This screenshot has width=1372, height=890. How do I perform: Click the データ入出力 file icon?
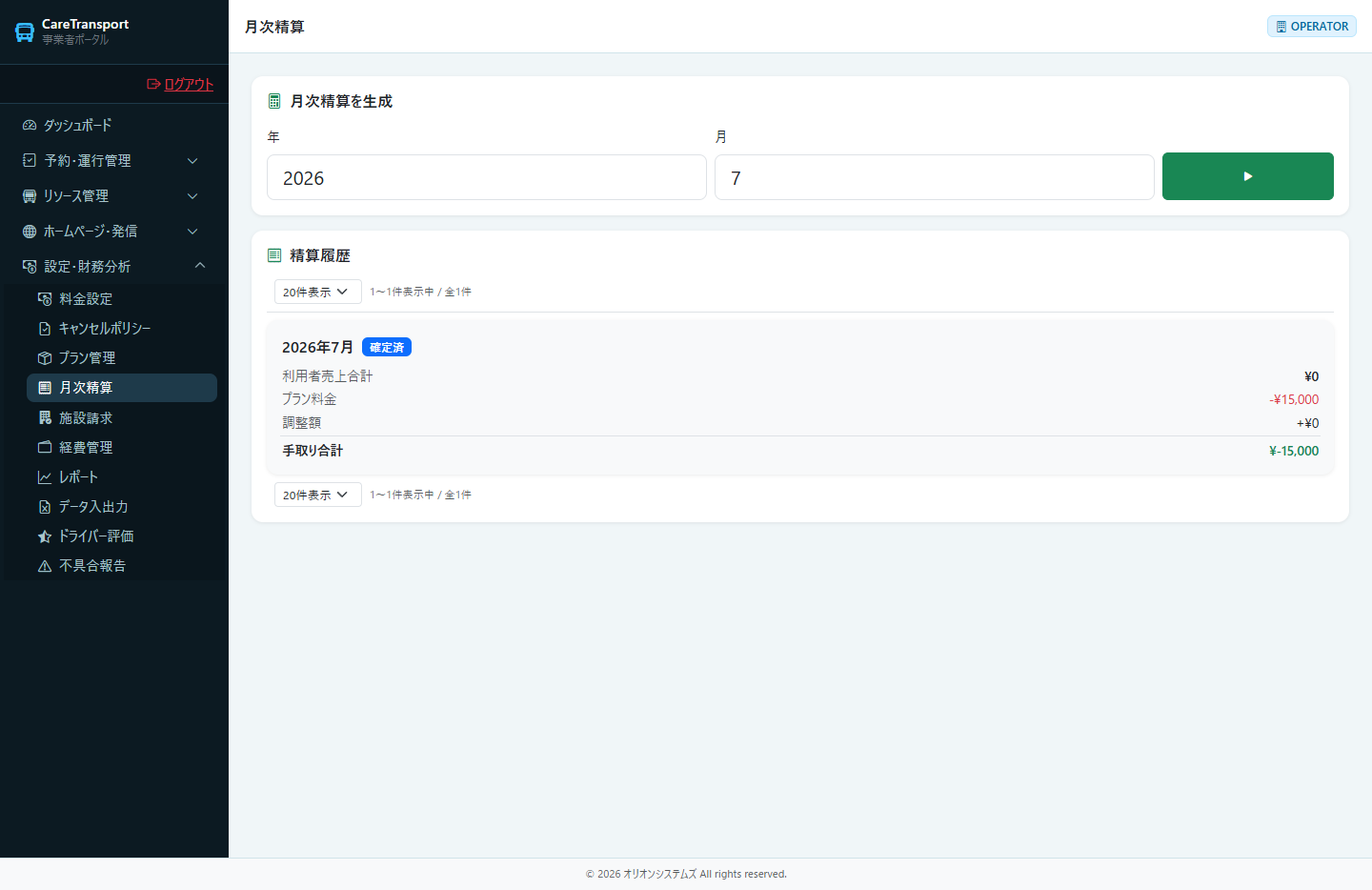(x=45, y=507)
